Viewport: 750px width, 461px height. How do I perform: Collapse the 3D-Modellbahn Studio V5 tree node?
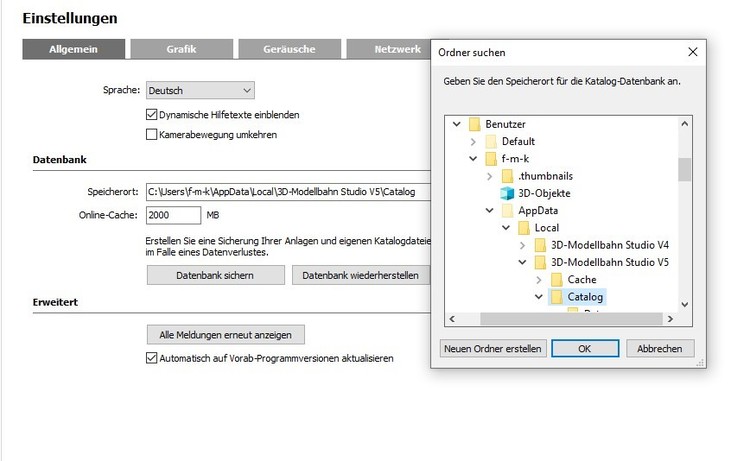(x=523, y=263)
